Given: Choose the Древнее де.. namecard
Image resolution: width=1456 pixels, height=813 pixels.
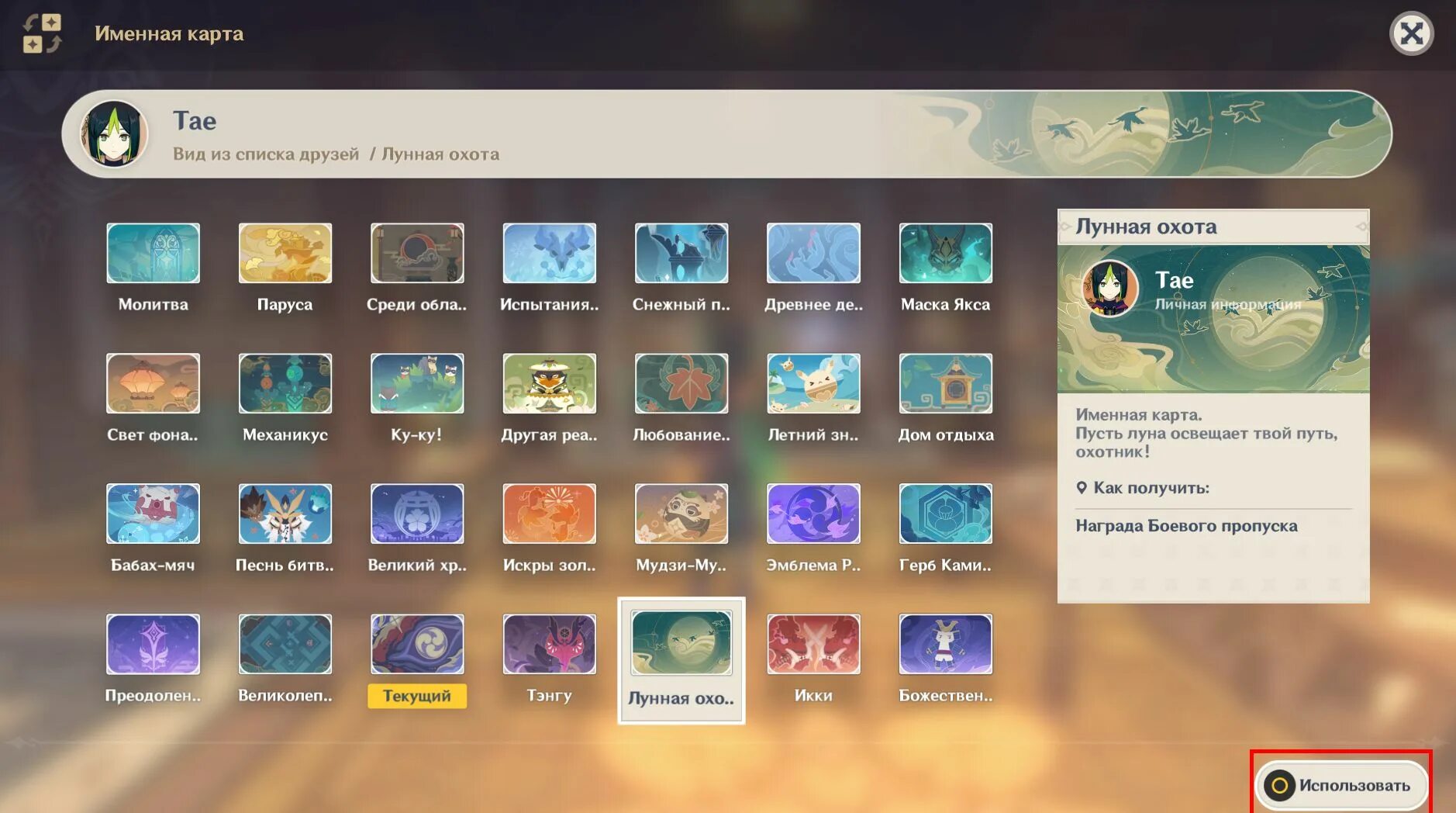Looking at the screenshot, I should tap(813, 254).
